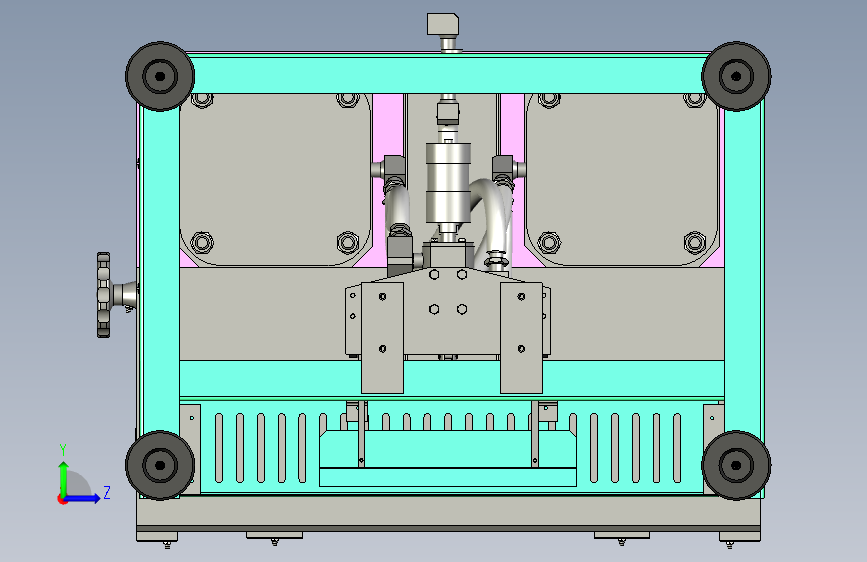Select the left vertical mounting bracket plate
Image resolution: width=867 pixels, height=562 pixels.
(x=382, y=338)
